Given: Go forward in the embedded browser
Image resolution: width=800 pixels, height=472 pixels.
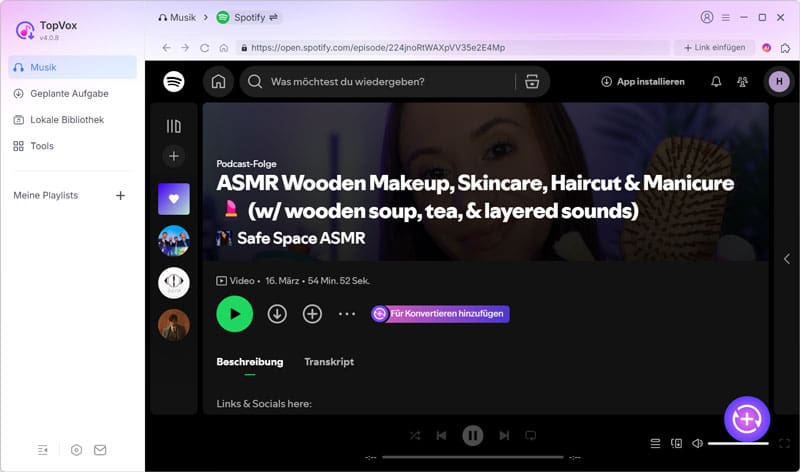Looking at the screenshot, I should tap(185, 47).
